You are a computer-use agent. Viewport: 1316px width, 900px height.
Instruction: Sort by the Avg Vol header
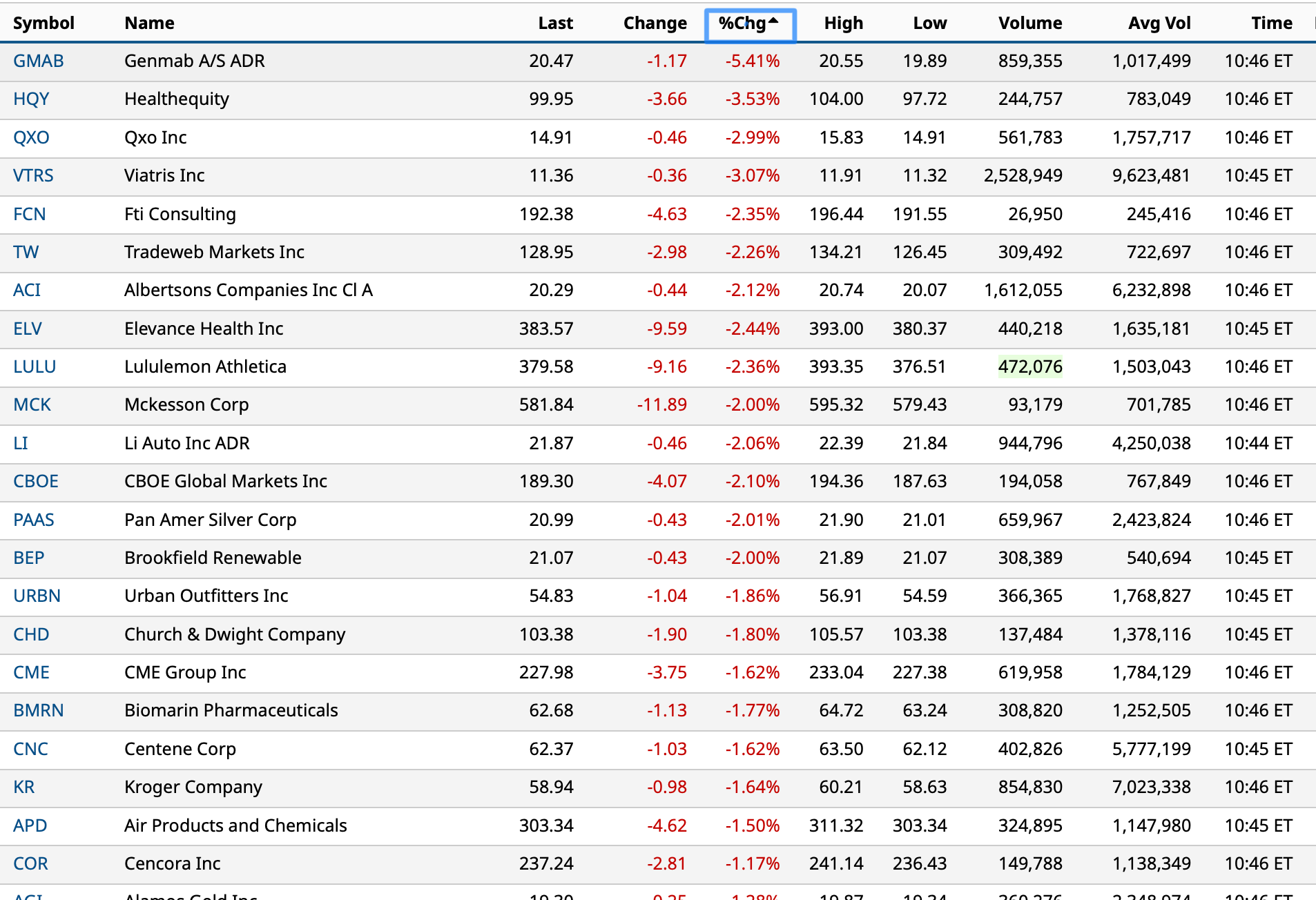[1159, 23]
